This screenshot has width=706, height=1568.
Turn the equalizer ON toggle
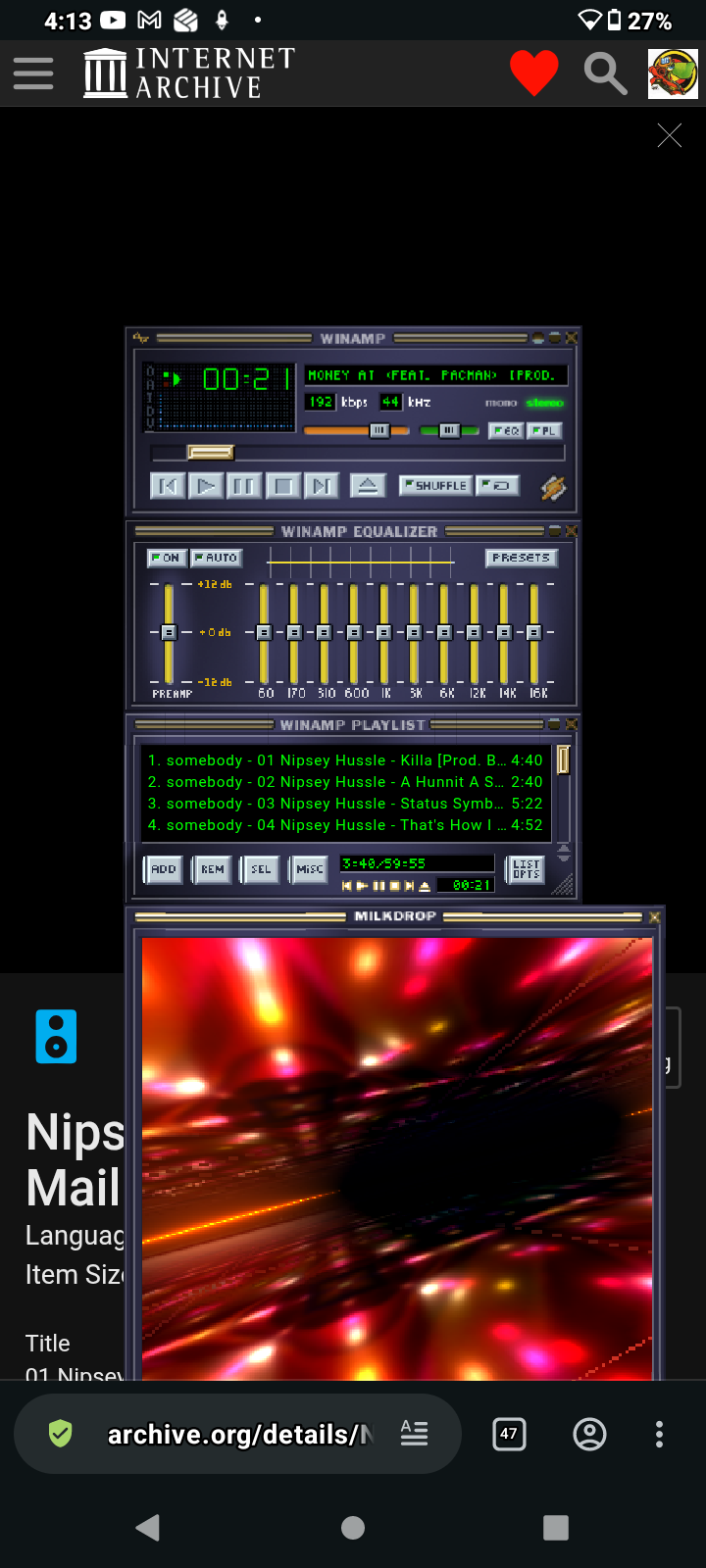point(165,558)
